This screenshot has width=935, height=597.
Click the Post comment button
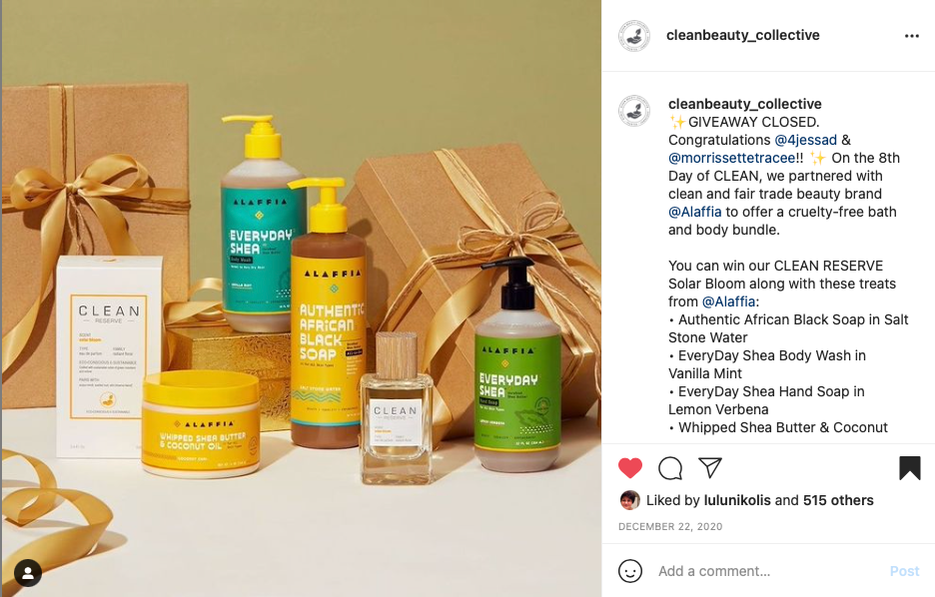pos(904,571)
